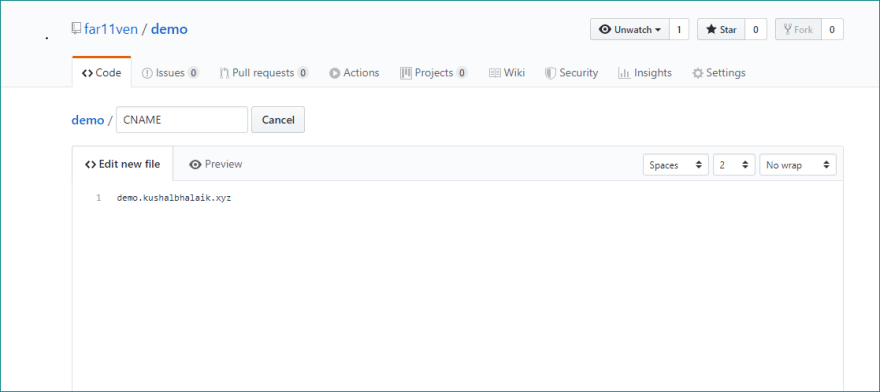Screen dimensions: 880x392
Task: Go to the Actions tab
Action: 354,72
